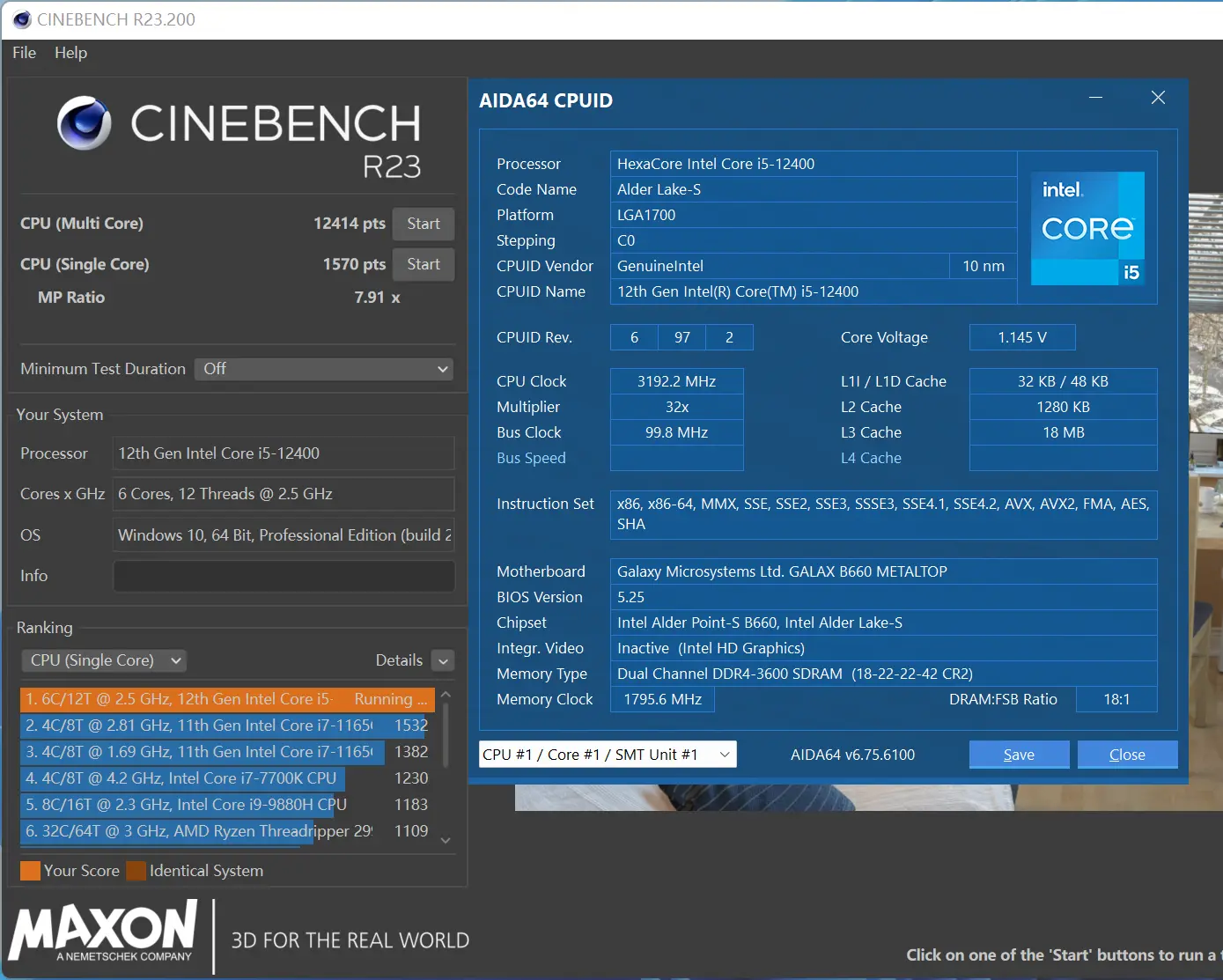Open the CPU (Single Core) ranking dropdown
1223x980 pixels.
(x=104, y=660)
